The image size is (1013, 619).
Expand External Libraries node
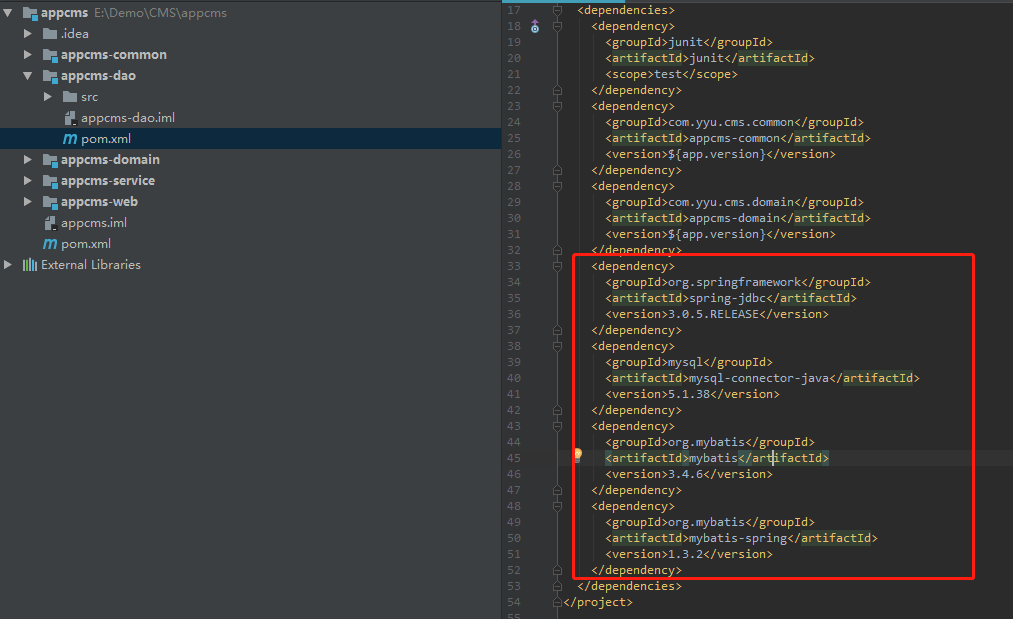pos(8,265)
